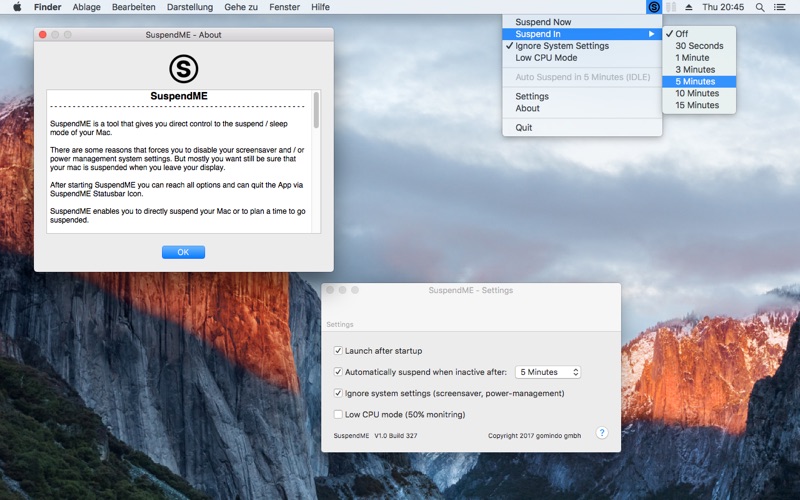800x500 pixels.
Task: Open the Finder menu
Action: coord(47,7)
